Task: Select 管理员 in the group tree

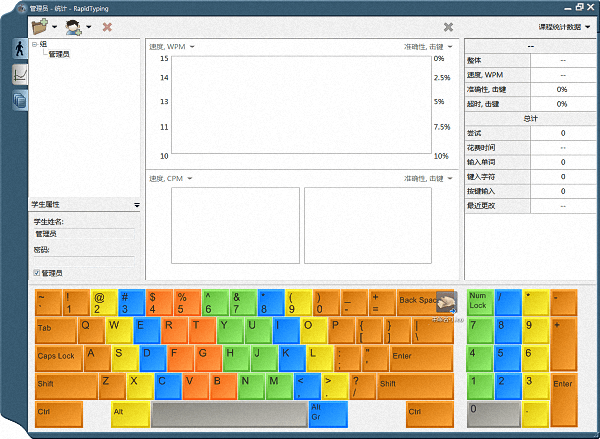Action: tap(59, 54)
